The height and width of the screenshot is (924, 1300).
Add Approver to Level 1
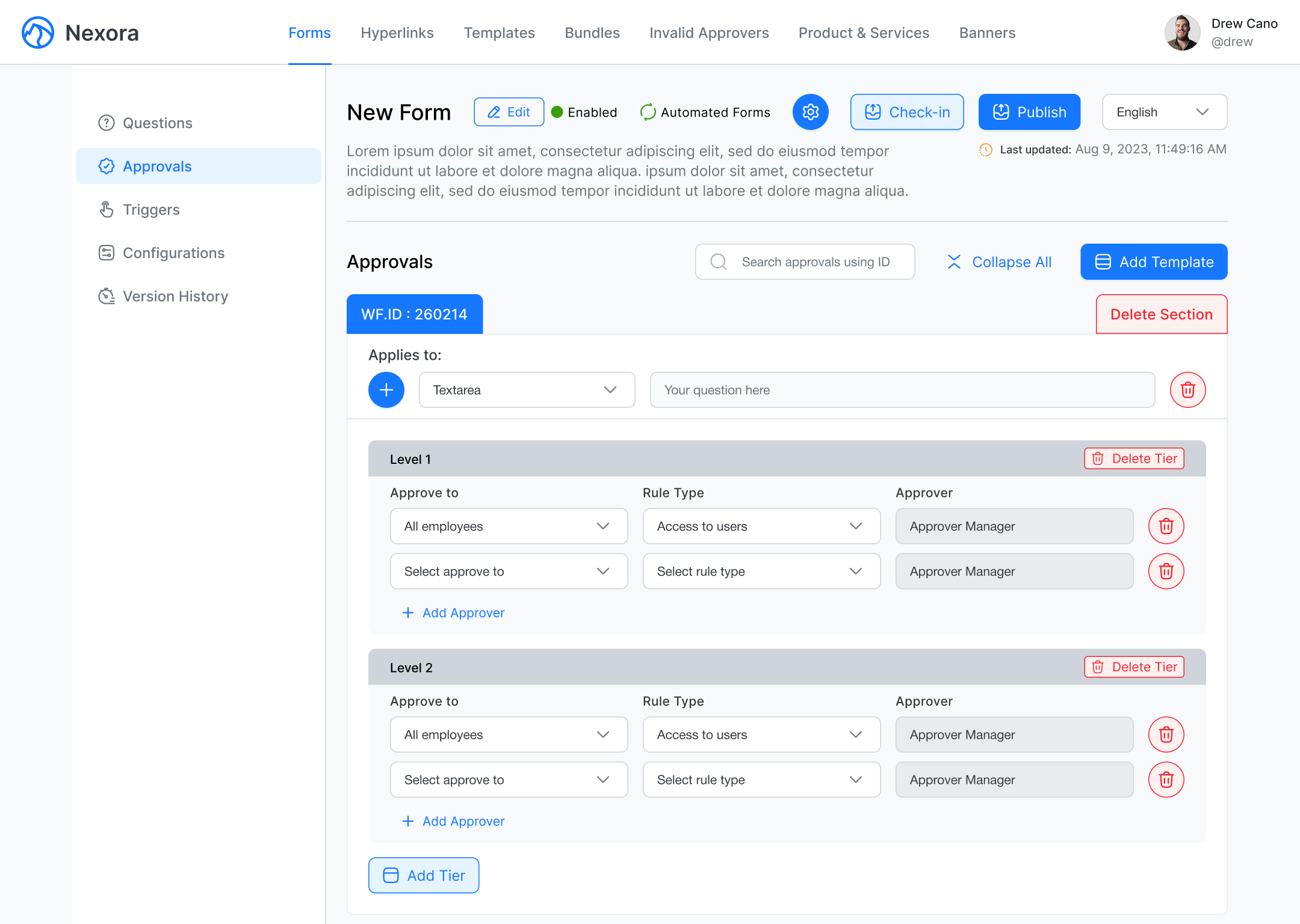453,612
